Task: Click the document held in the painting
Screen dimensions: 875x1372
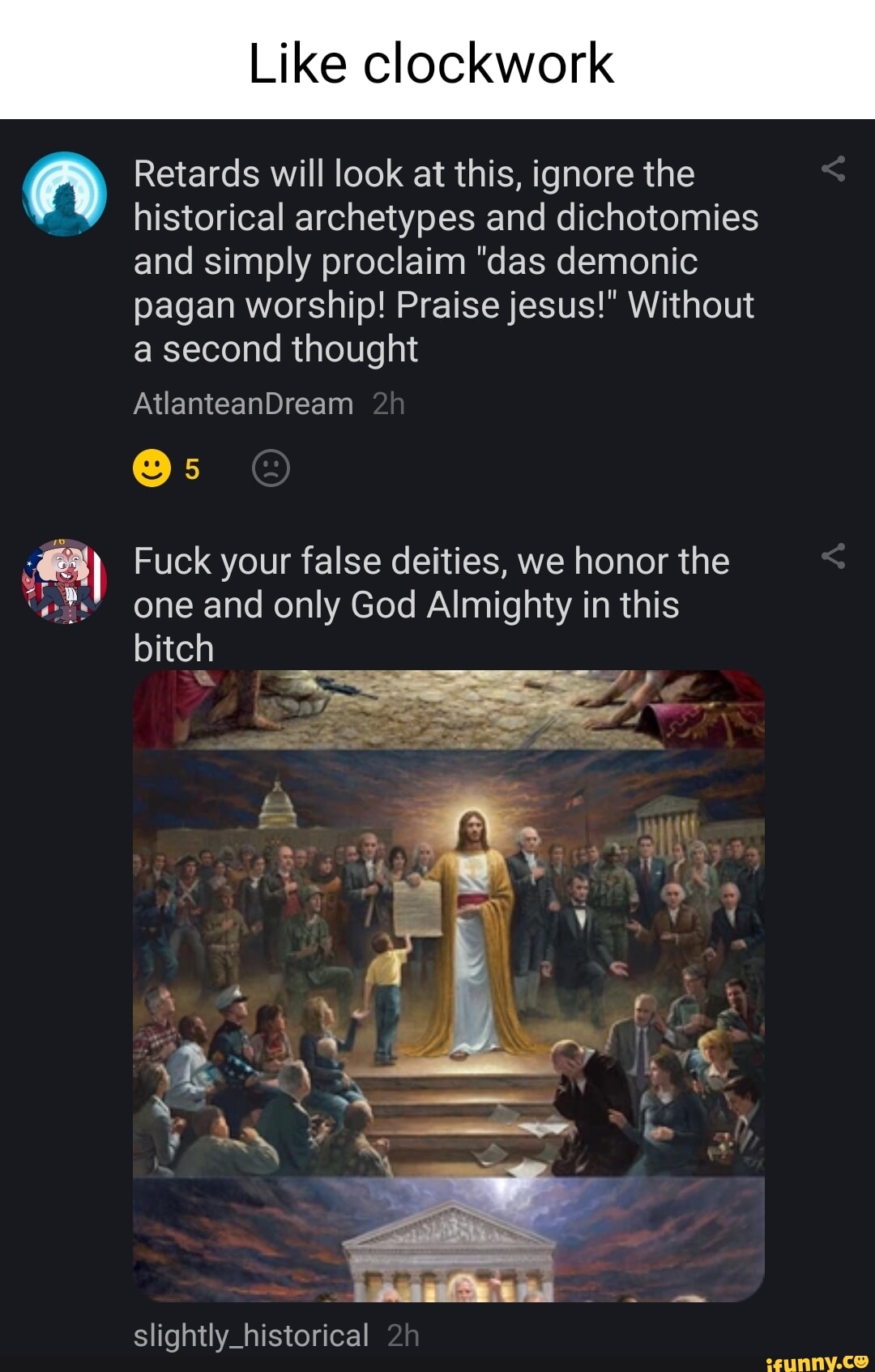Action: (x=416, y=908)
